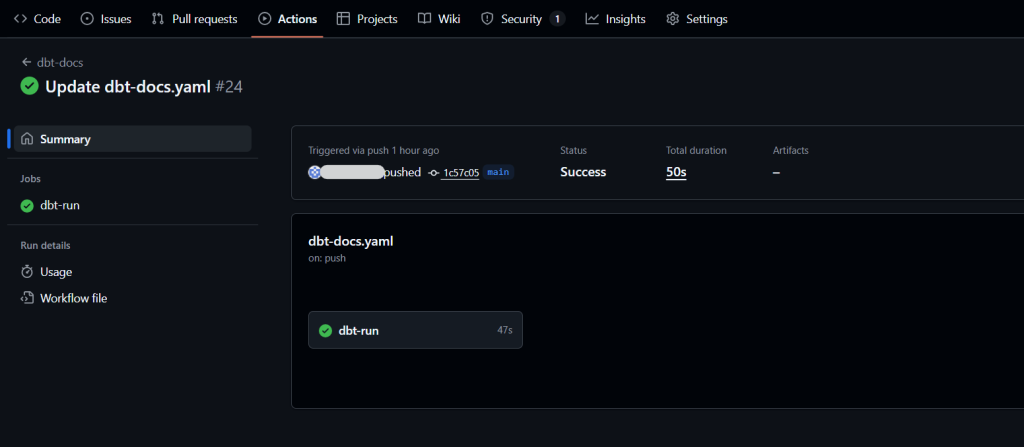Select Summary in the sidebar
The image size is (1024, 447).
133,139
